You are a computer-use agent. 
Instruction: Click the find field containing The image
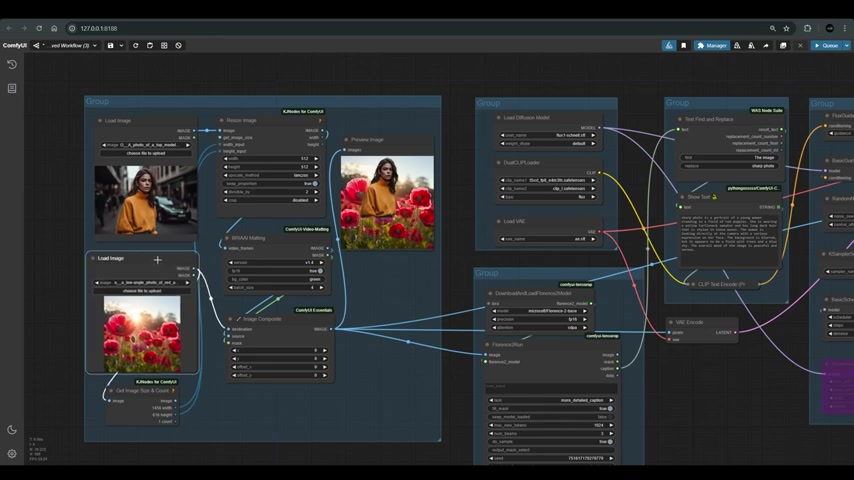tap(729, 157)
